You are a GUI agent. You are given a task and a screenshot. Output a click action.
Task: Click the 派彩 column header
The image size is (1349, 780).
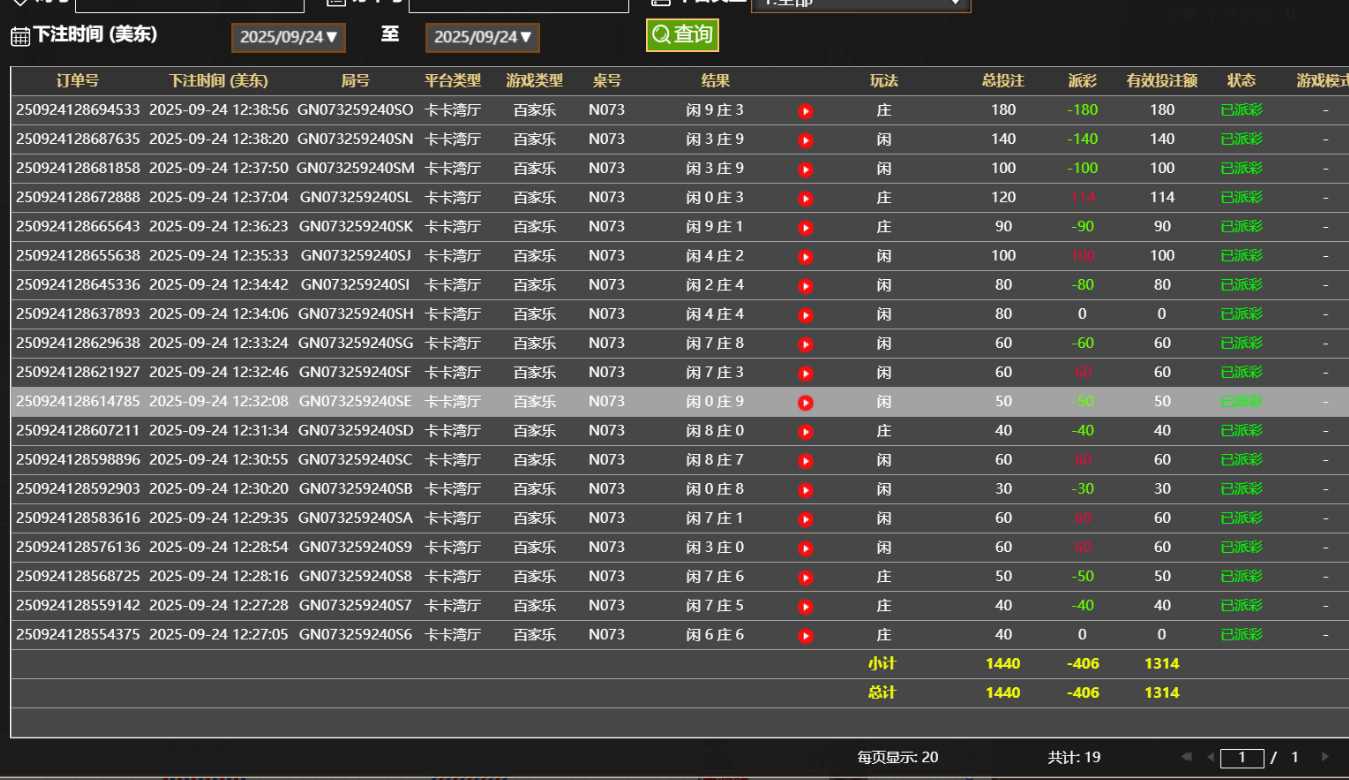[x=1082, y=81]
